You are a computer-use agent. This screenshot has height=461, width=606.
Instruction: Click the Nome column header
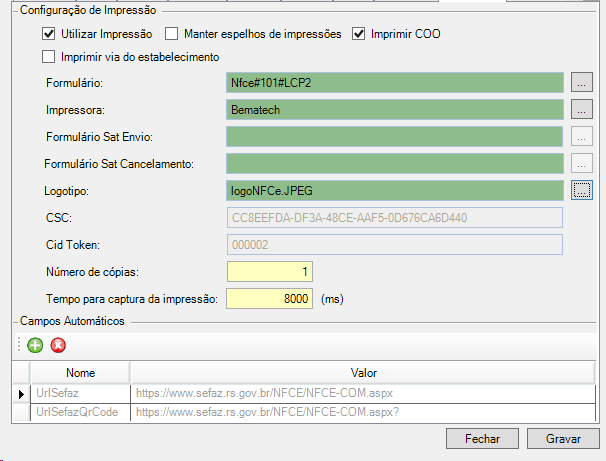(80, 373)
